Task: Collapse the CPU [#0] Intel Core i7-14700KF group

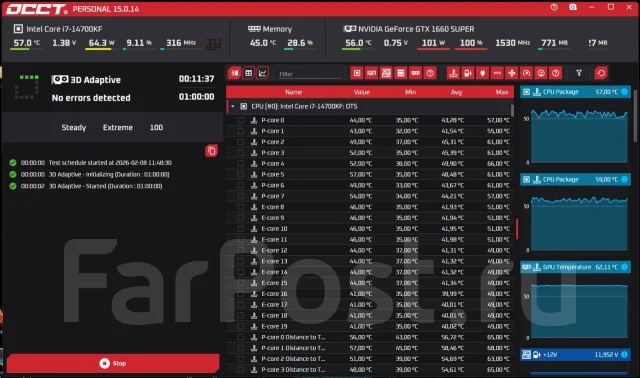Action: coord(233,106)
